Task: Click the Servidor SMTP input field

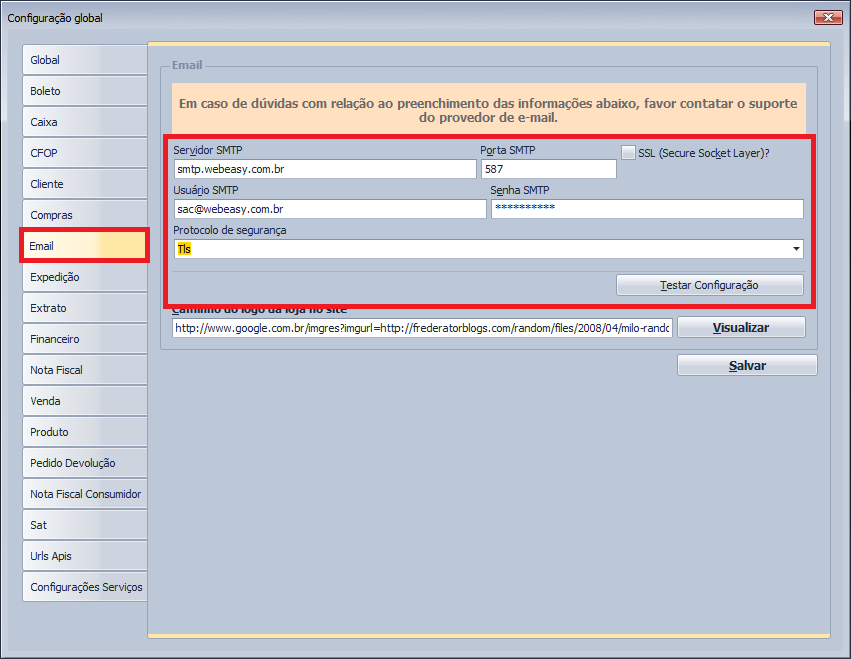Action: coord(324,169)
